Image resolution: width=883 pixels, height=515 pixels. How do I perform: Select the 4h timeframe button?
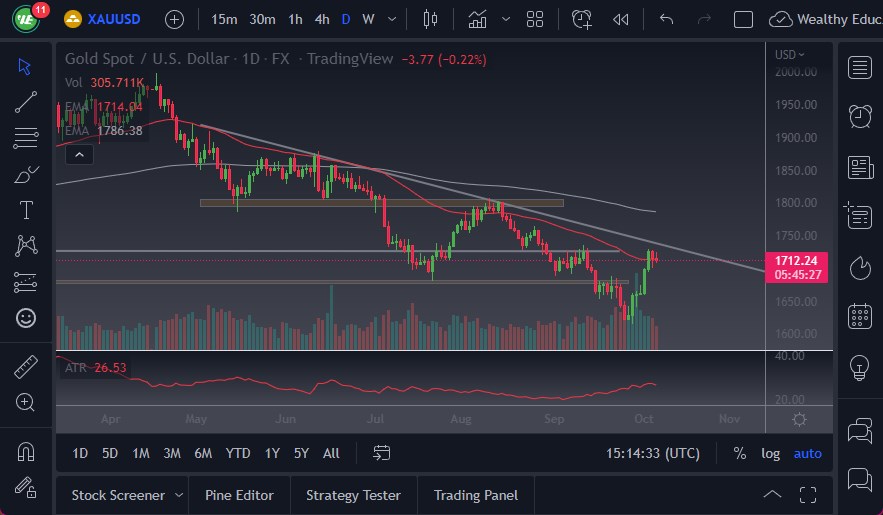(x=321, y=19)
